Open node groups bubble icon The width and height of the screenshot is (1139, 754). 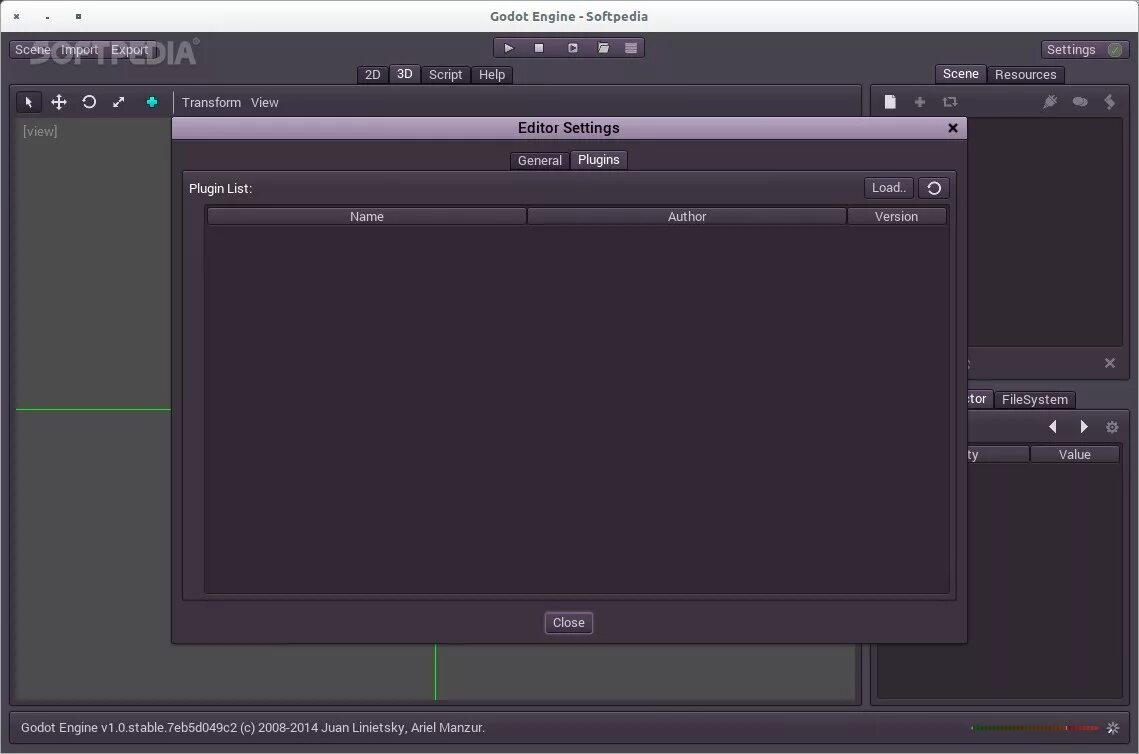click(x=1080, y=102)
